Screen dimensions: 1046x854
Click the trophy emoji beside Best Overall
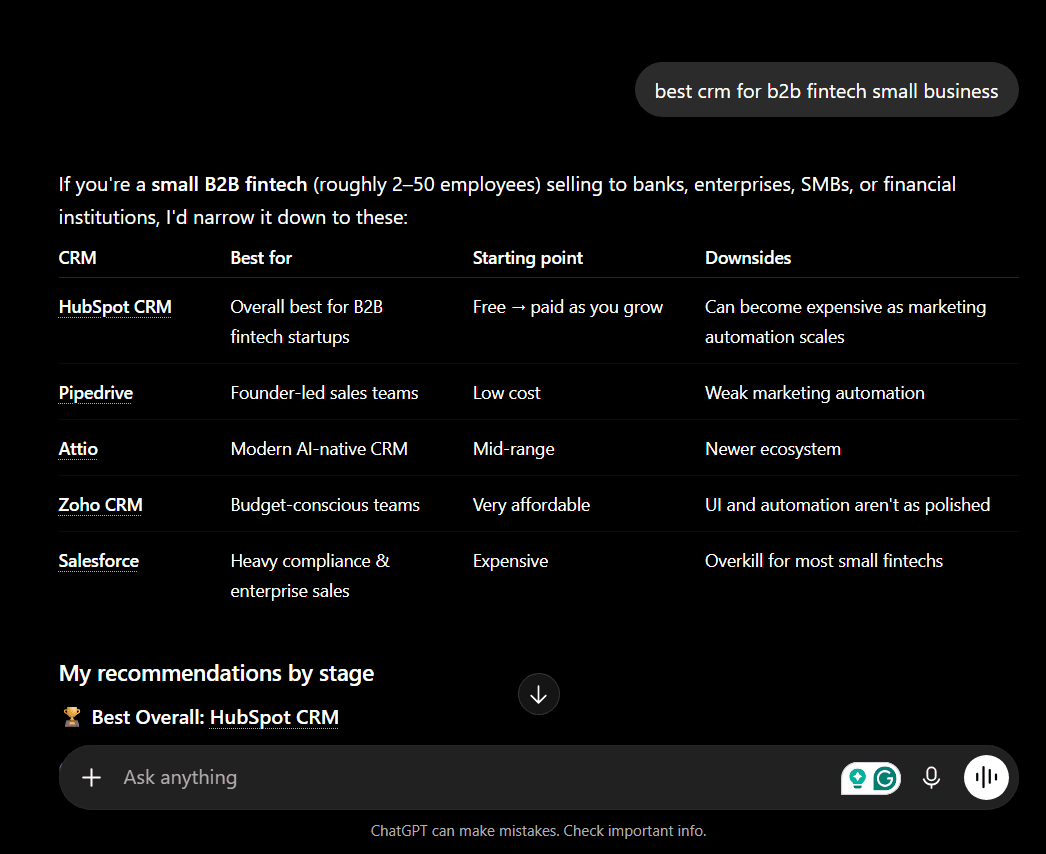72,717
